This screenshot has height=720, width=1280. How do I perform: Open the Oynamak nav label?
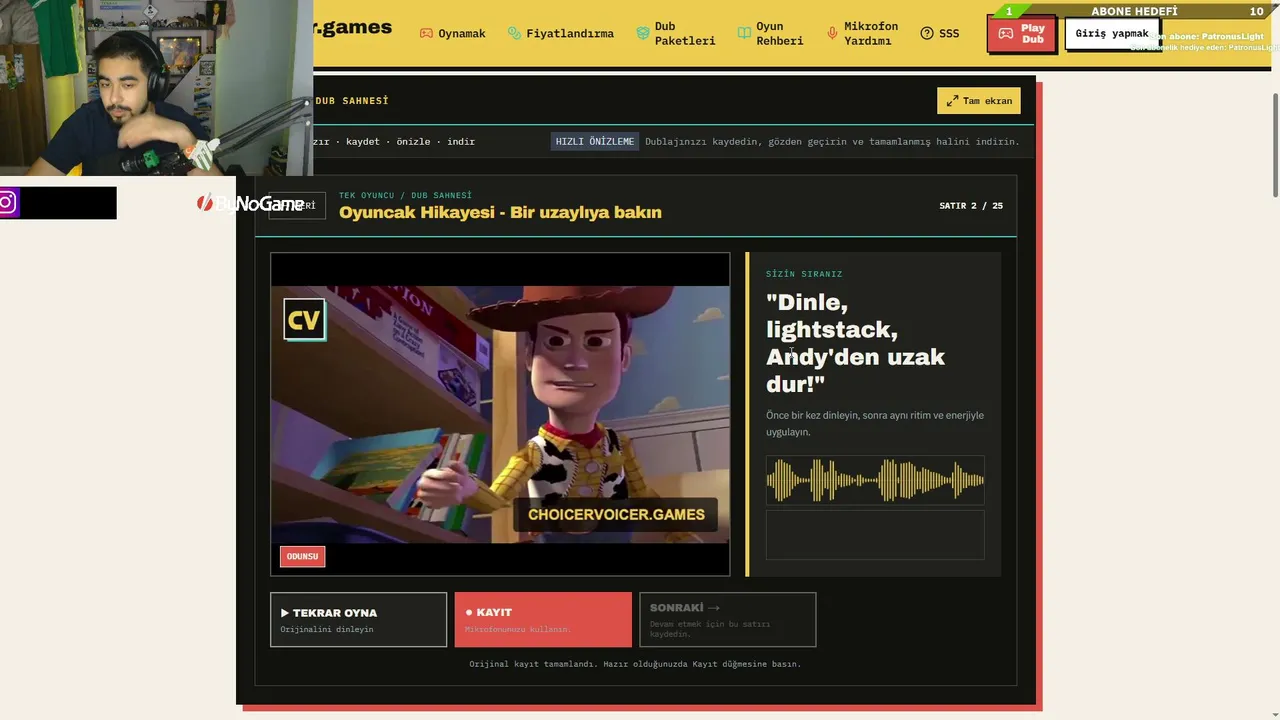click(462, 33)
